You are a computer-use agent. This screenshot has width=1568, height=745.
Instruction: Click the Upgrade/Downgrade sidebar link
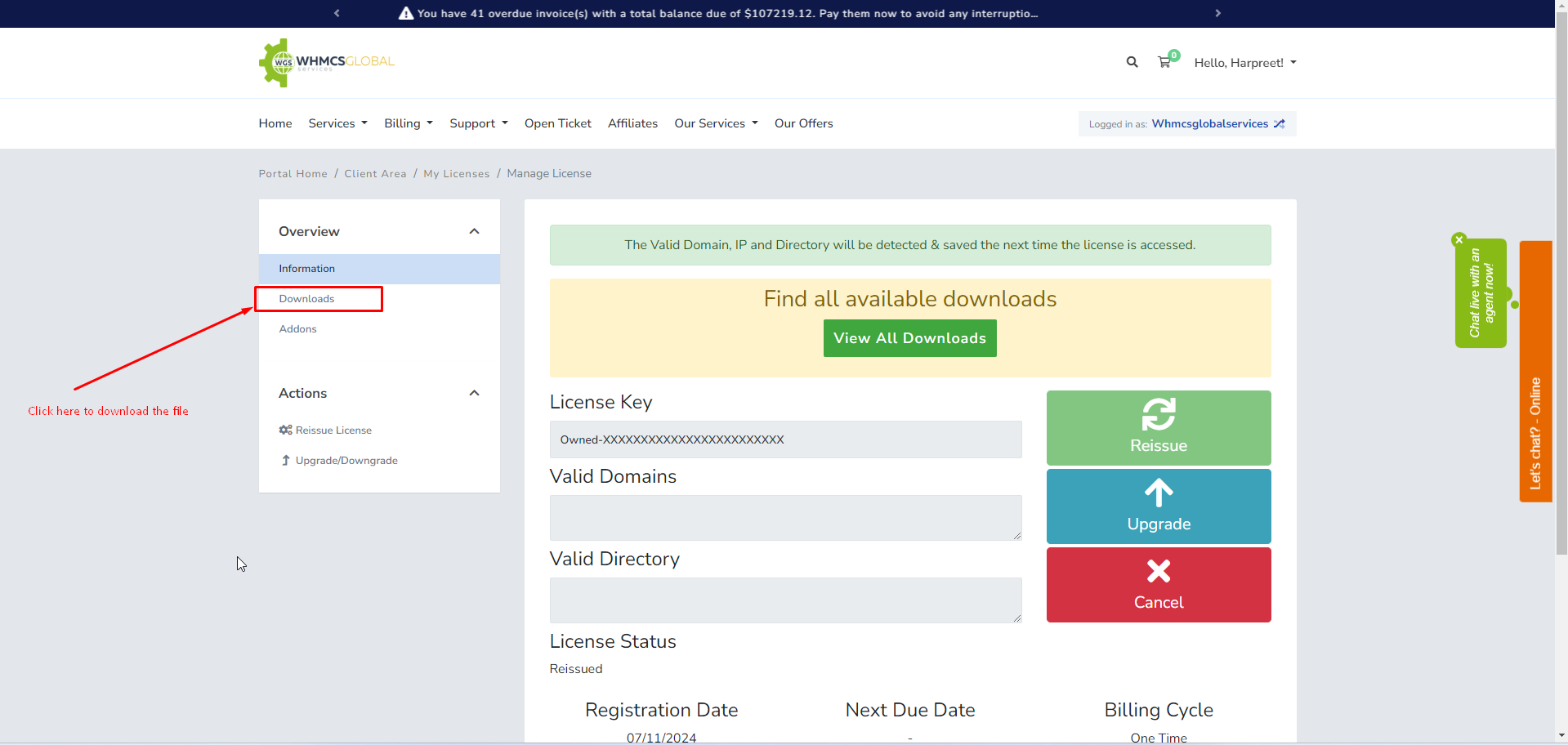[x=346, y=461]
